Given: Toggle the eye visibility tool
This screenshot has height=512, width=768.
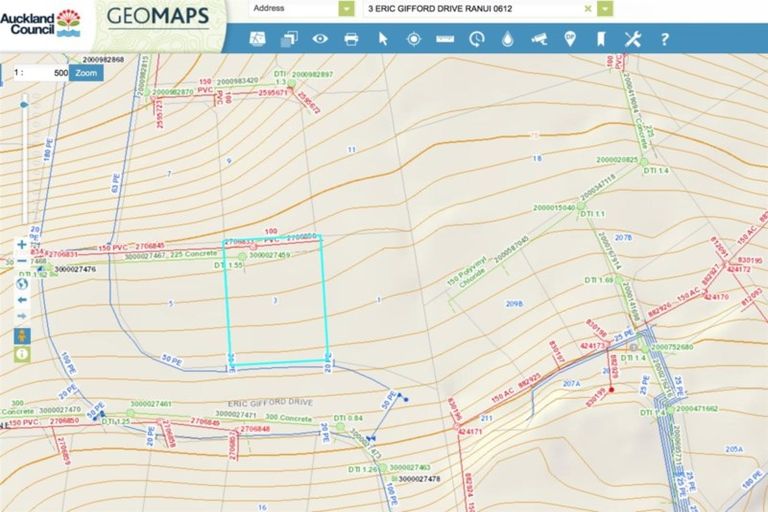Looking at the screenshot, I should click(x=320, y=39).
